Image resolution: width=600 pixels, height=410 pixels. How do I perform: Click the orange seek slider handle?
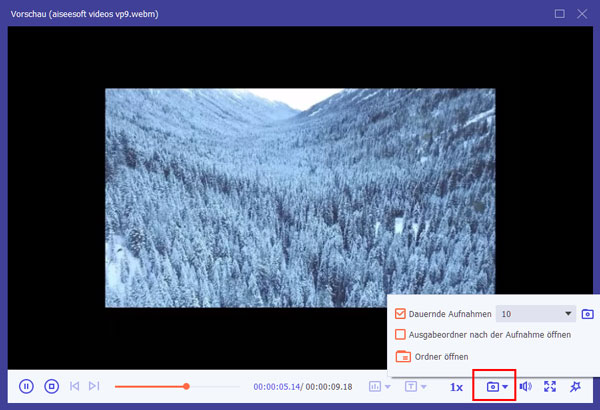coord(186,386)
